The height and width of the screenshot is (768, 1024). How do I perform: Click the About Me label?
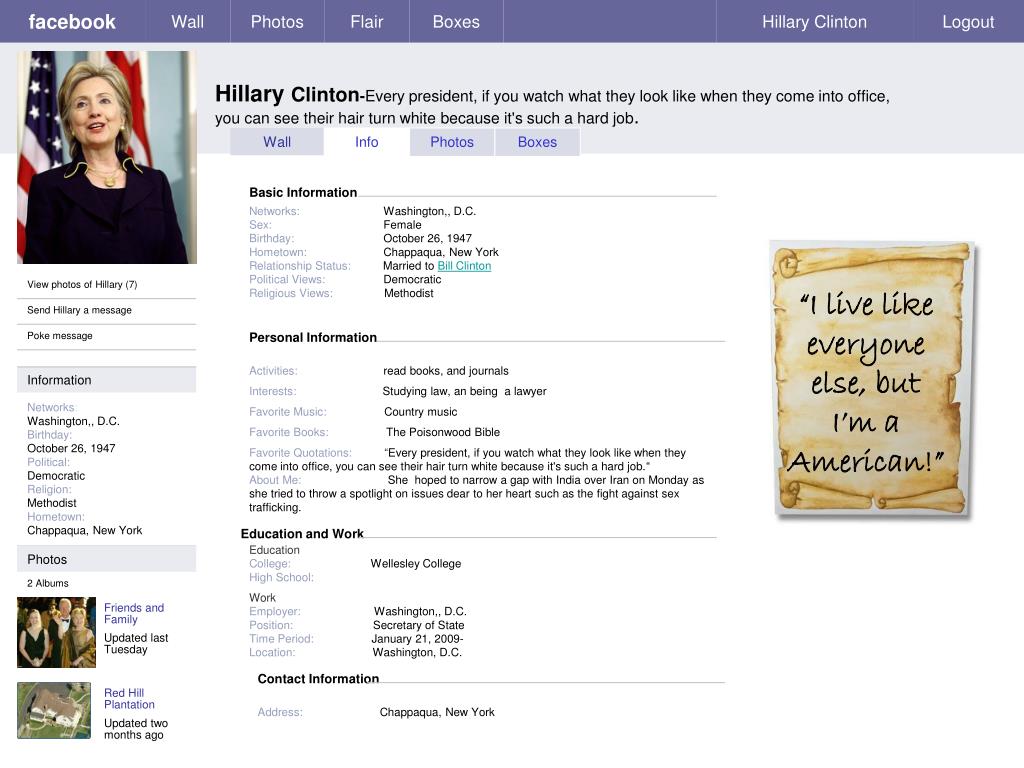click(275, 480)
